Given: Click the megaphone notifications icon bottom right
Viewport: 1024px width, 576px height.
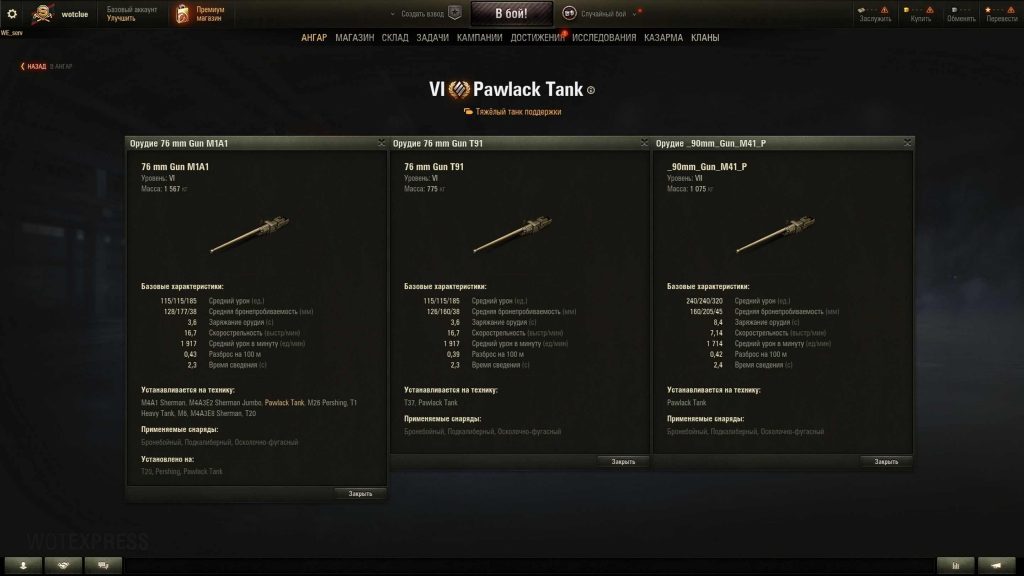Looking at the screenshot, I should tap(996, 566).
